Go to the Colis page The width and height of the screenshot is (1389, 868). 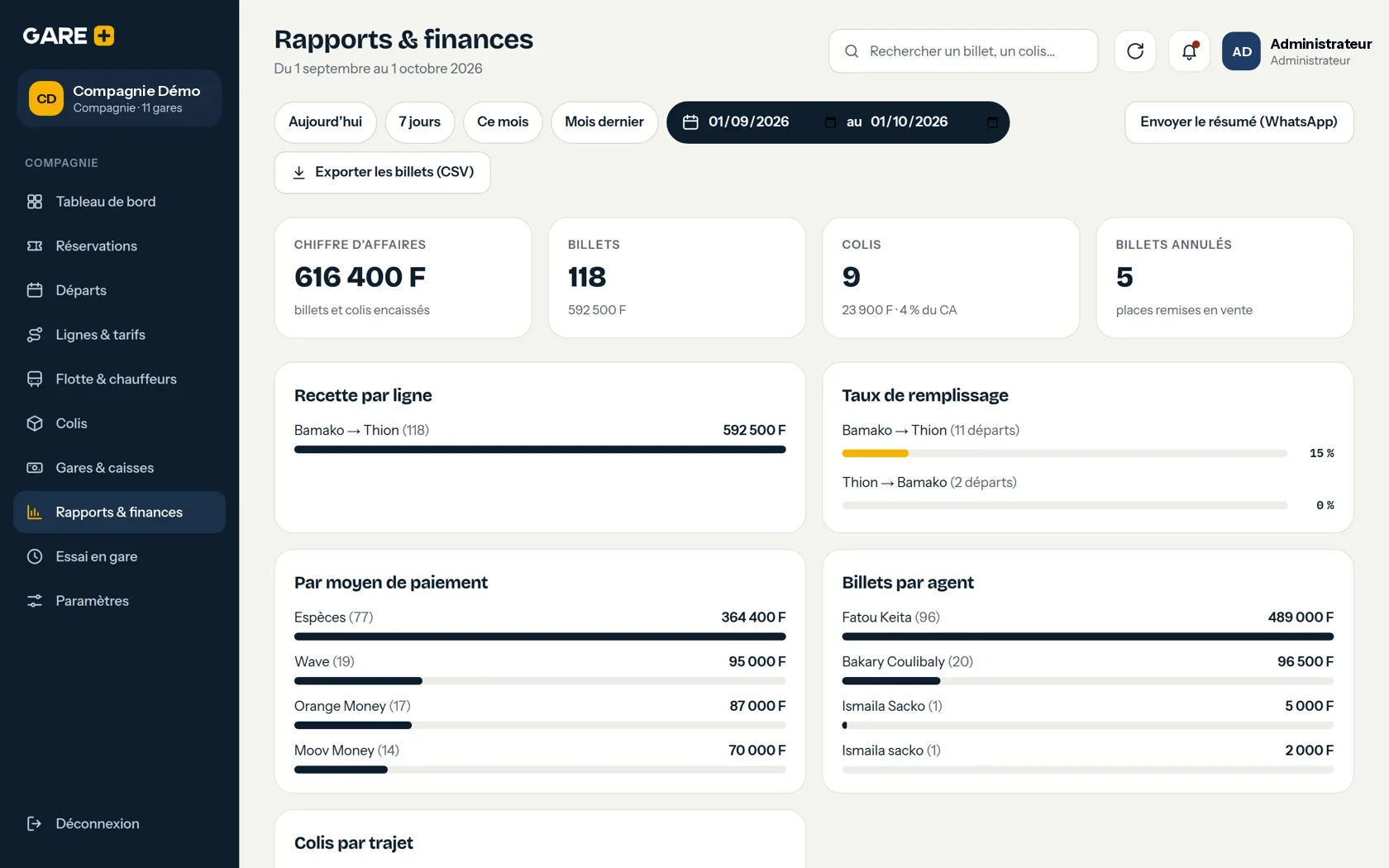pos(119,423)
